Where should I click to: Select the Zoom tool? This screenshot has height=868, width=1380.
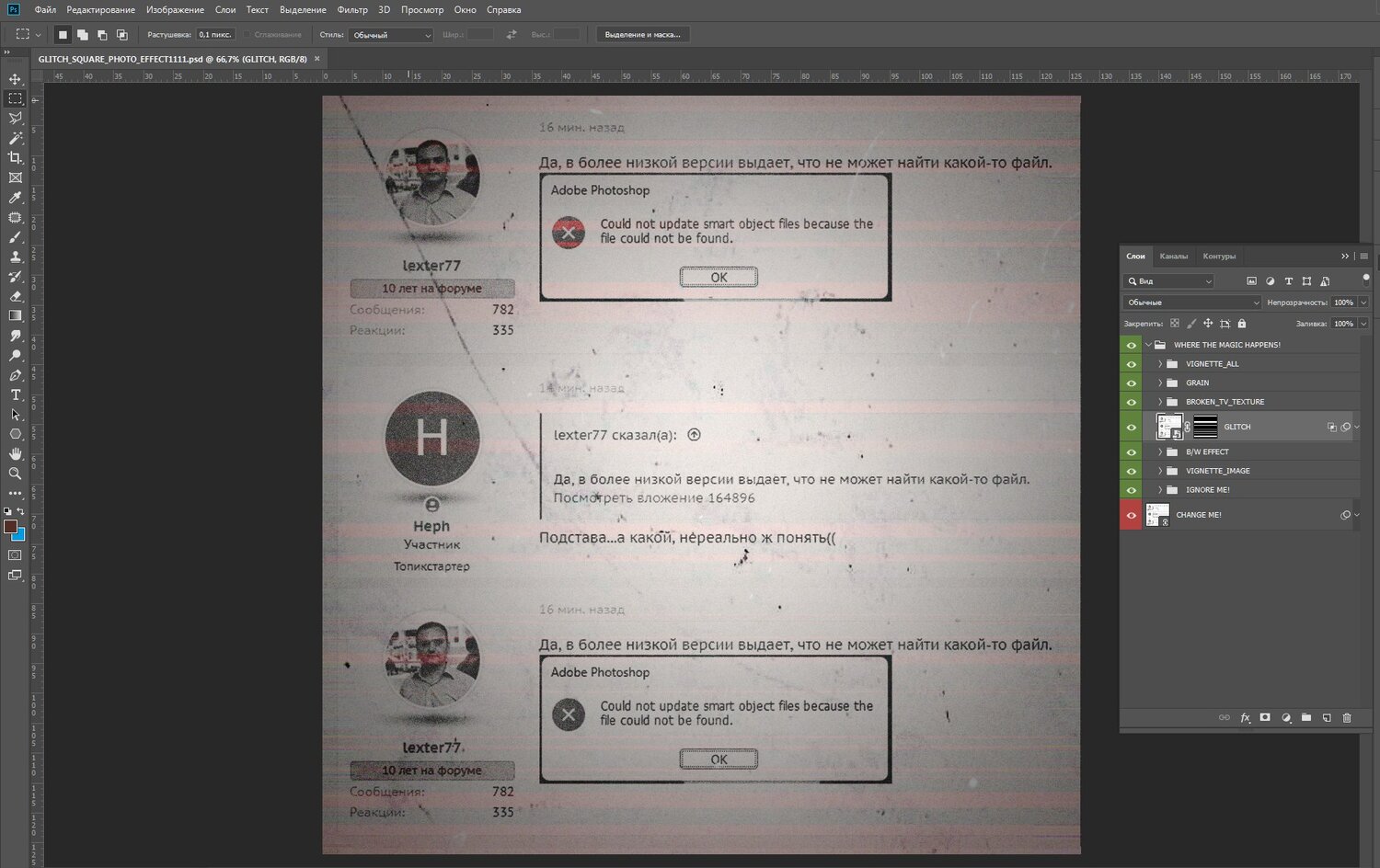[16, 474]
